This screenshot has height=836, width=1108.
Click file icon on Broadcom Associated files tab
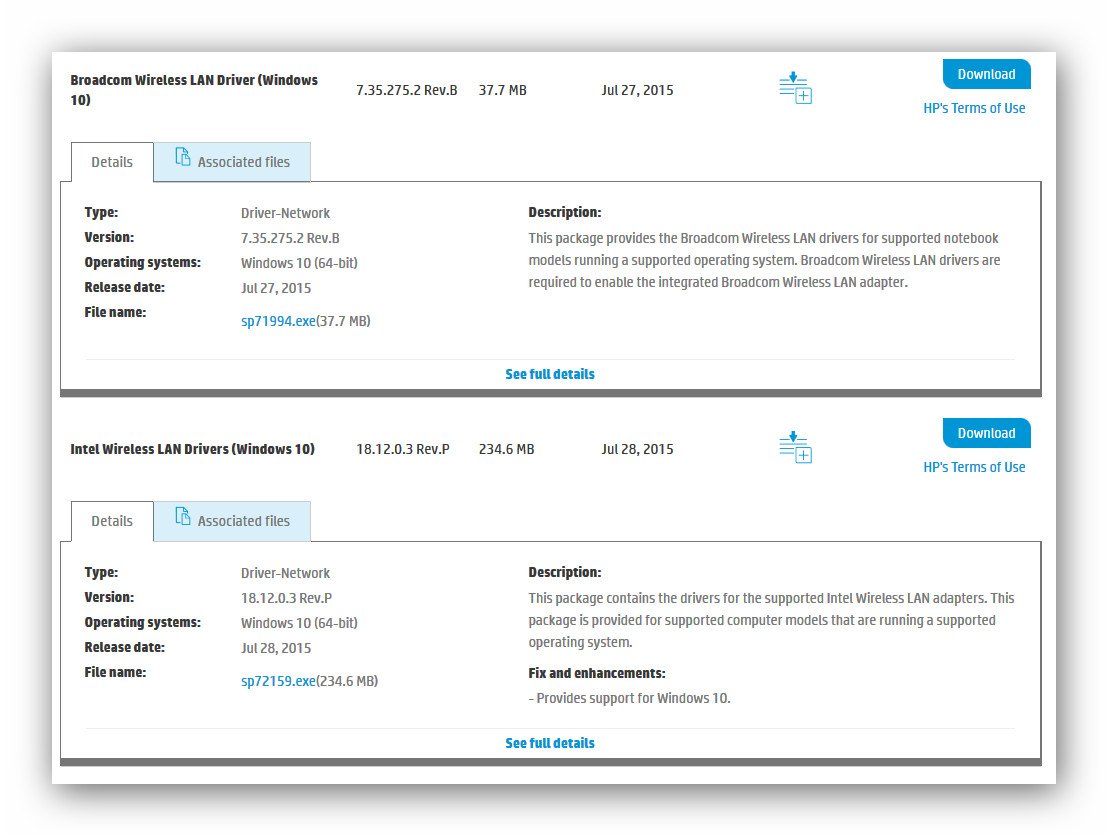click(182, 157)
